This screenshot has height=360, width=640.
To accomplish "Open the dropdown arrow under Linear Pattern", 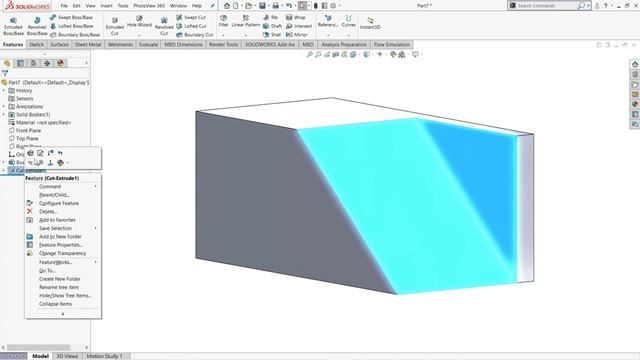I will point(246,36).
